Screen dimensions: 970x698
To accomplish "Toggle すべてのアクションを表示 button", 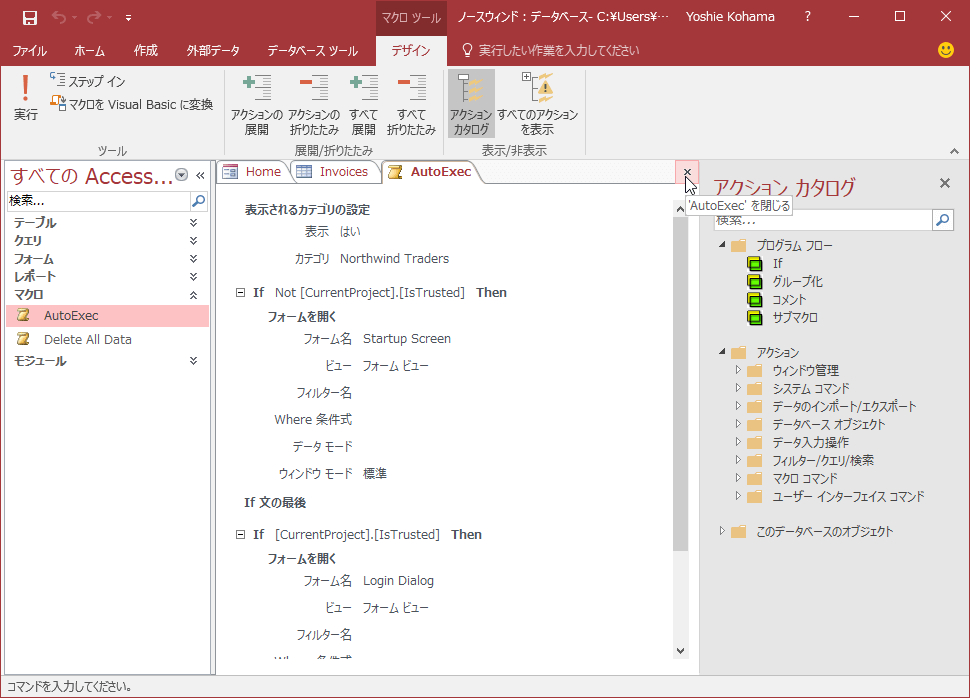I will tap(538, 104).
